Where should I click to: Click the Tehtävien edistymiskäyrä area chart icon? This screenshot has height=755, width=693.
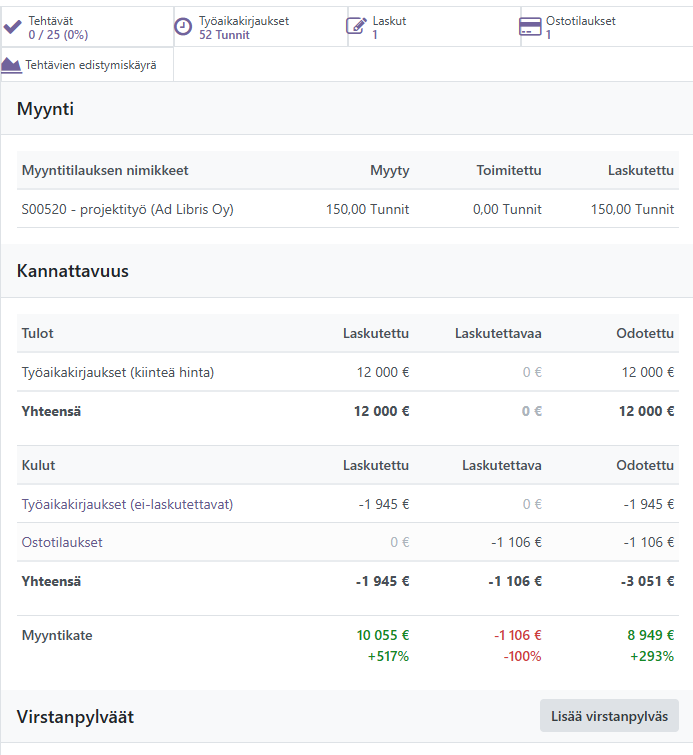click(x=12, y=65)
